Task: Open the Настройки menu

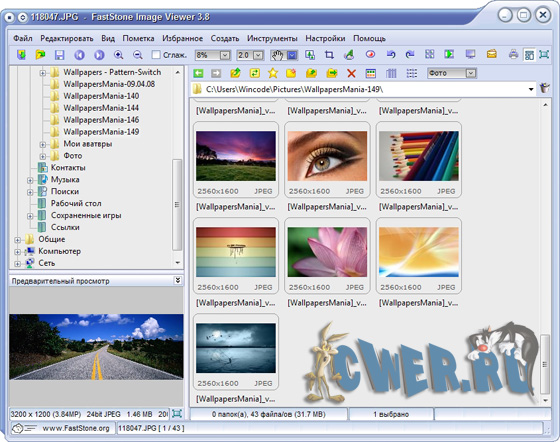Action: pos(325,38)
